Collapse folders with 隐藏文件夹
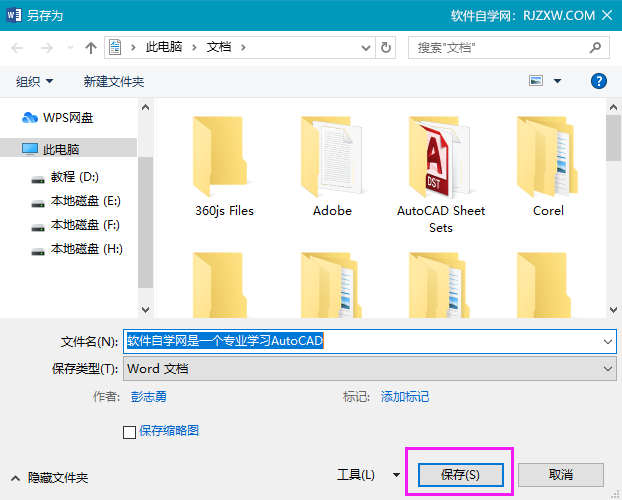 click(x=50, y=478)
